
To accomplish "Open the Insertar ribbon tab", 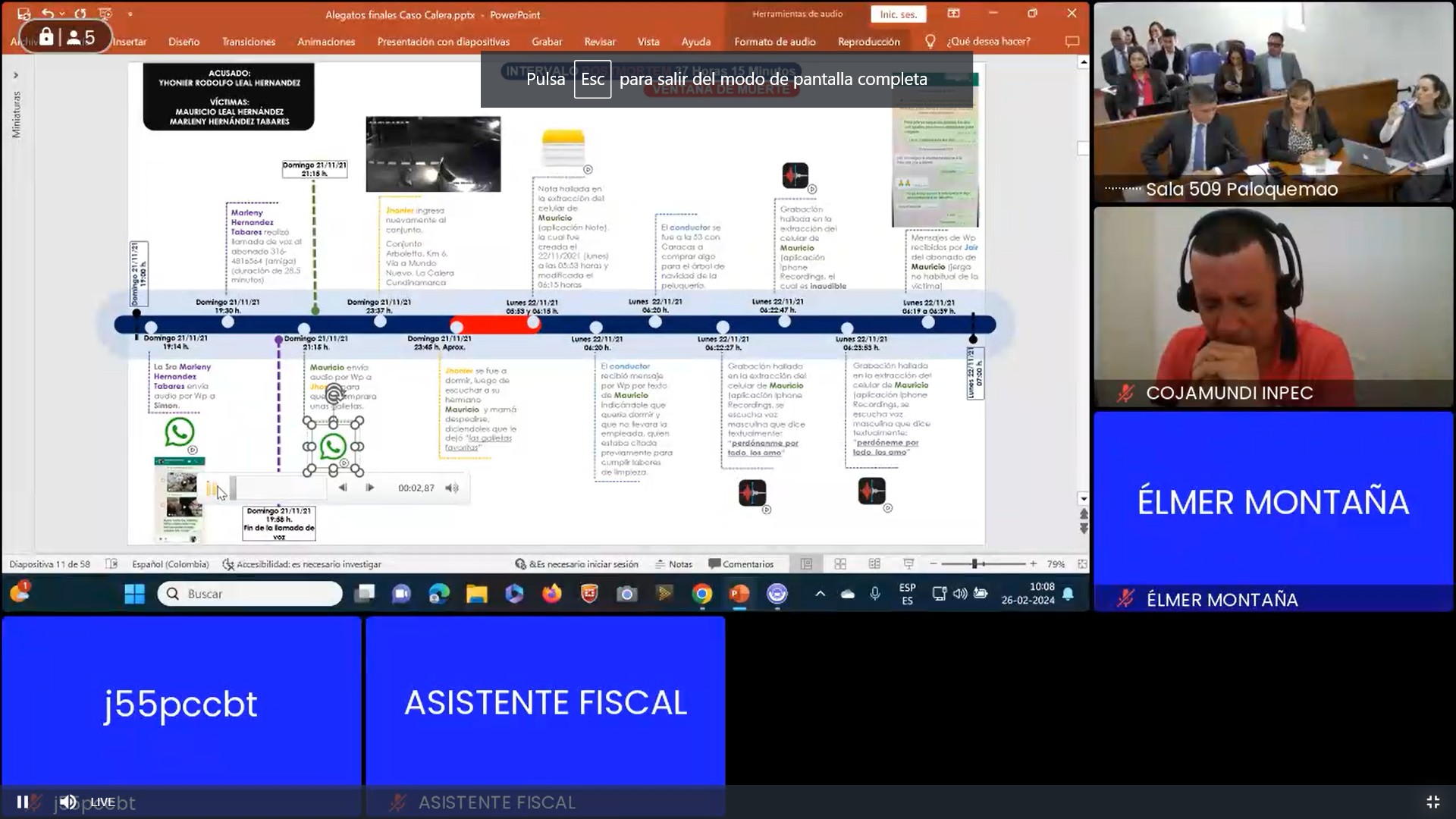I will [x=130, y=42].
